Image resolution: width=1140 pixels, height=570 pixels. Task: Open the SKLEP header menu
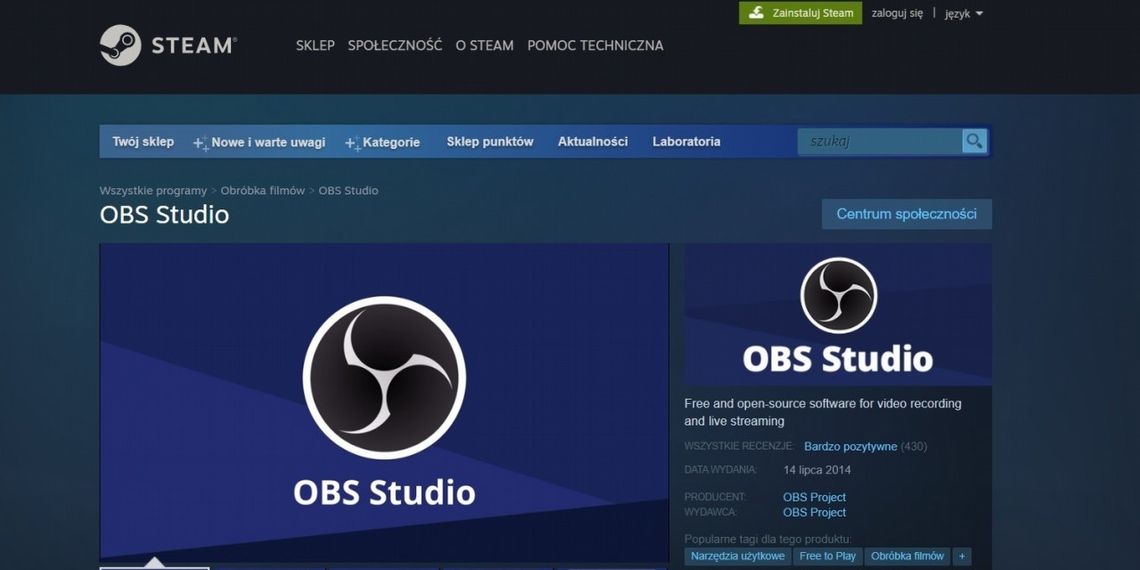click(315, 45)
